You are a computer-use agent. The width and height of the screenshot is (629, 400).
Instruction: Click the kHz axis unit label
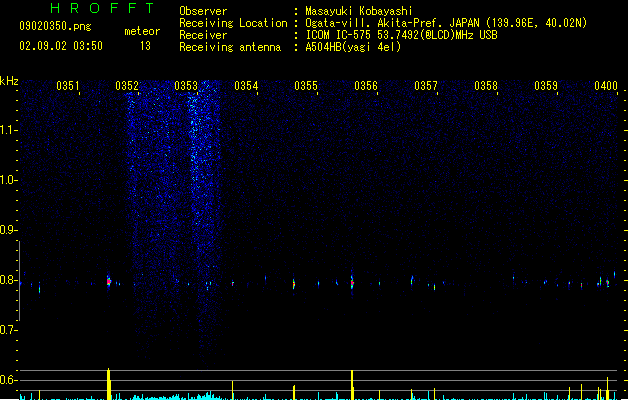tap(9, 81)
